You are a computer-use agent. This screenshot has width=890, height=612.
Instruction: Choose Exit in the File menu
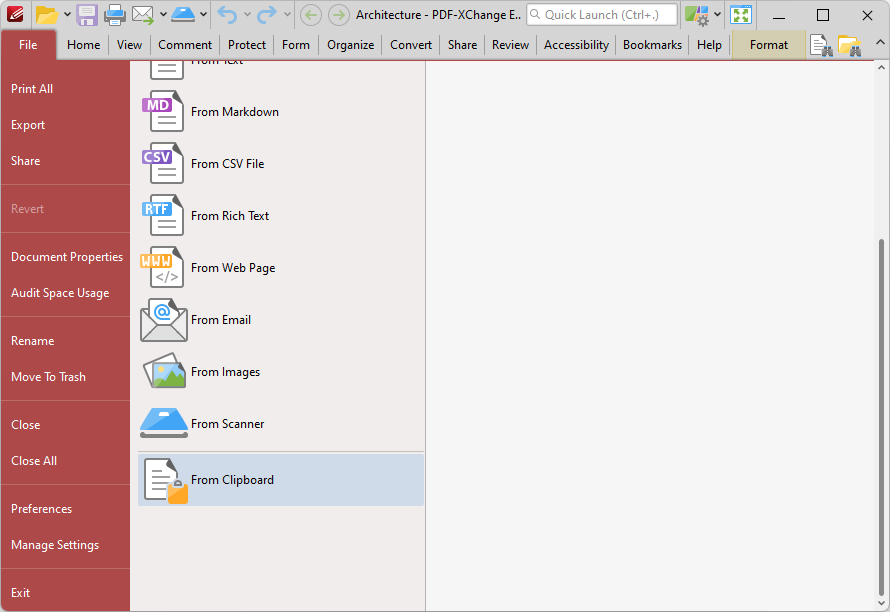pyautogui.click(x=65, y=593)
